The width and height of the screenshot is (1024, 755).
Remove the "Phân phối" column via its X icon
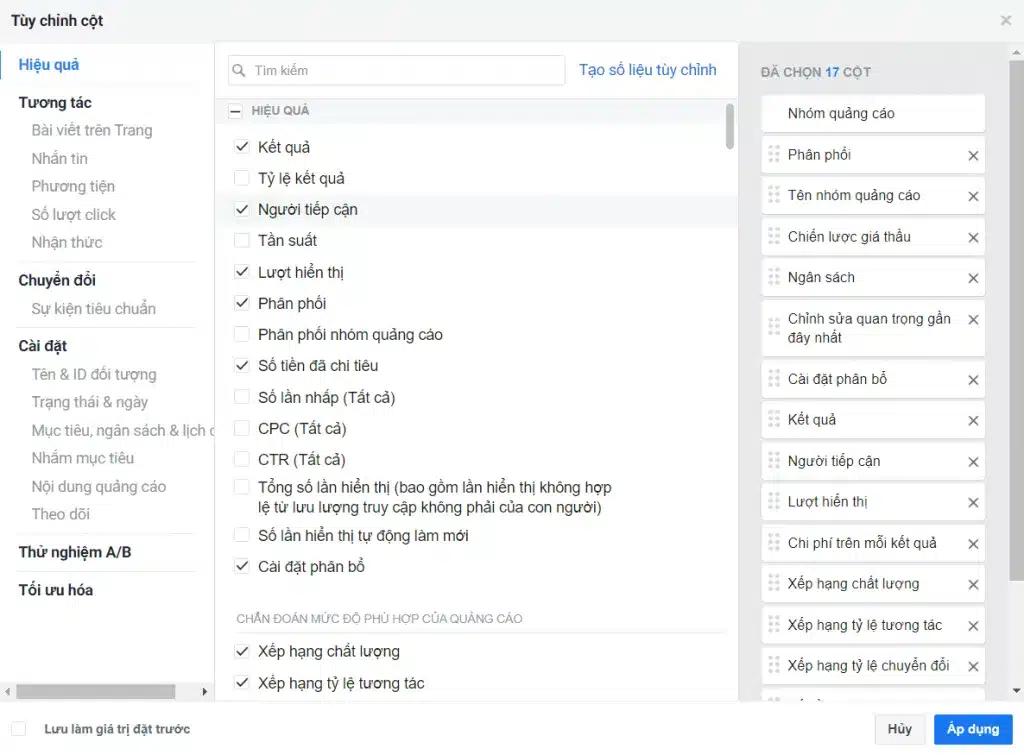(x=974, y=155)
